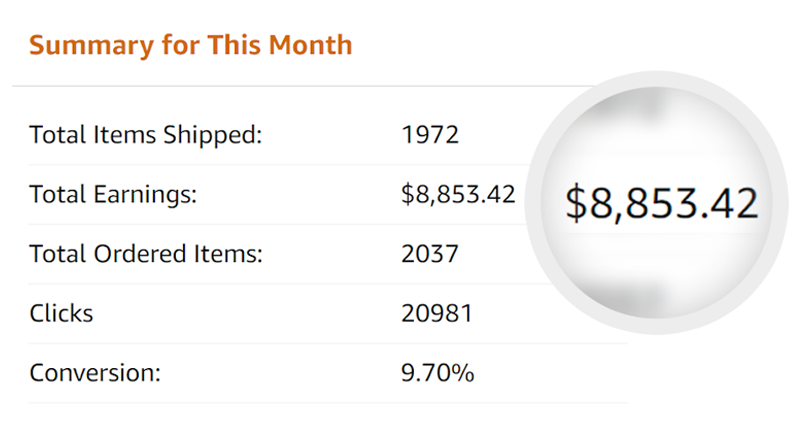Click the 2037 ordered items value
The width and height of the screenshot is (800, 424).
430,254
